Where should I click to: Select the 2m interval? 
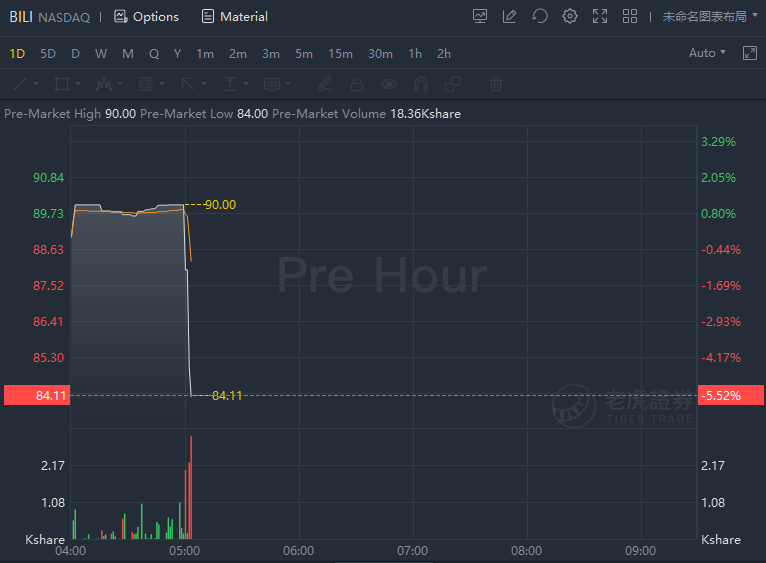238,53
